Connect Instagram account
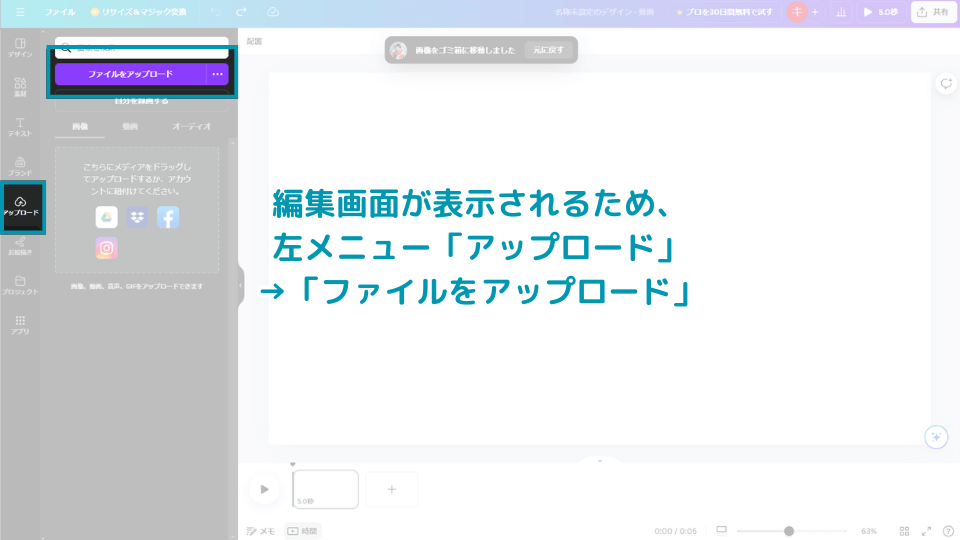 107,248
